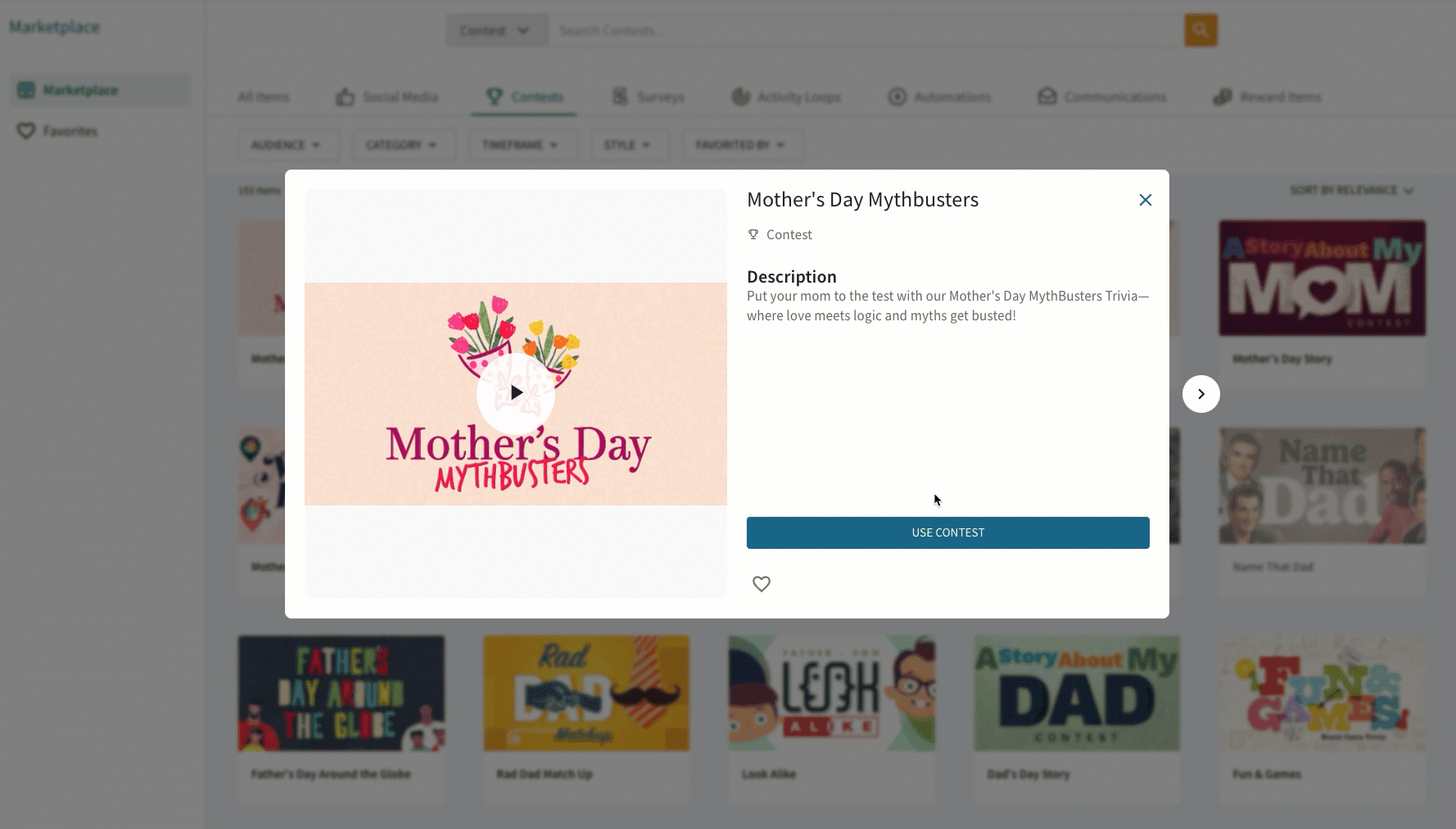Switch to the Social Media tab

[387, 97]
